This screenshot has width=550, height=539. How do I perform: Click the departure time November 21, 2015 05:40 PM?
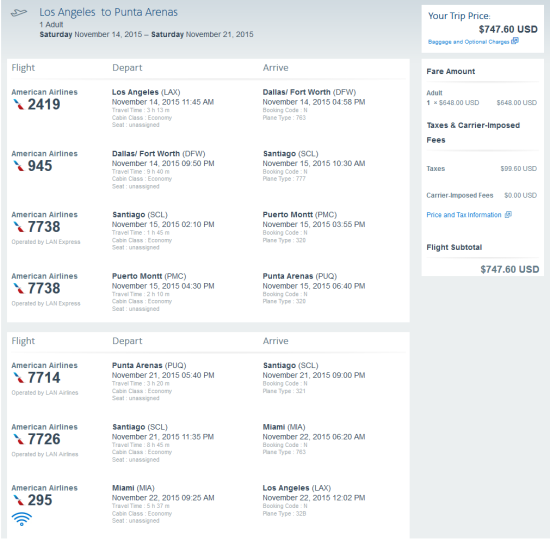click(x=163, y=375)
